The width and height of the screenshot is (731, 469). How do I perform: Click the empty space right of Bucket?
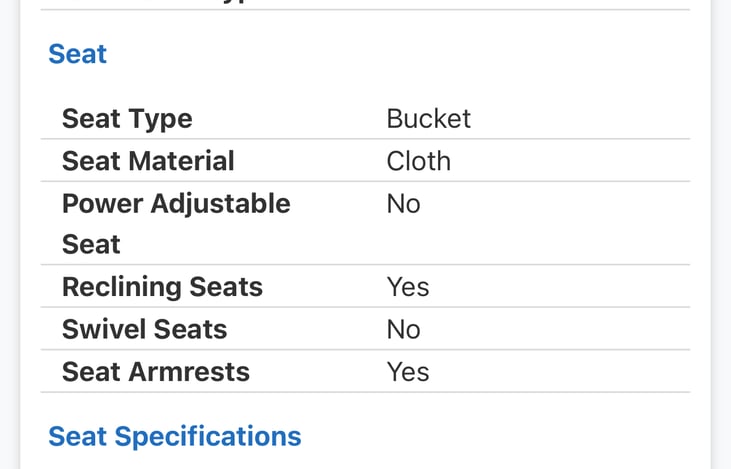click(580, 119)
